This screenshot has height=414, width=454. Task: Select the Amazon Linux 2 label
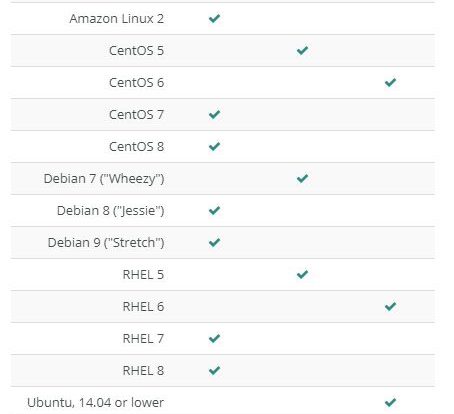[x=117, y=19]
